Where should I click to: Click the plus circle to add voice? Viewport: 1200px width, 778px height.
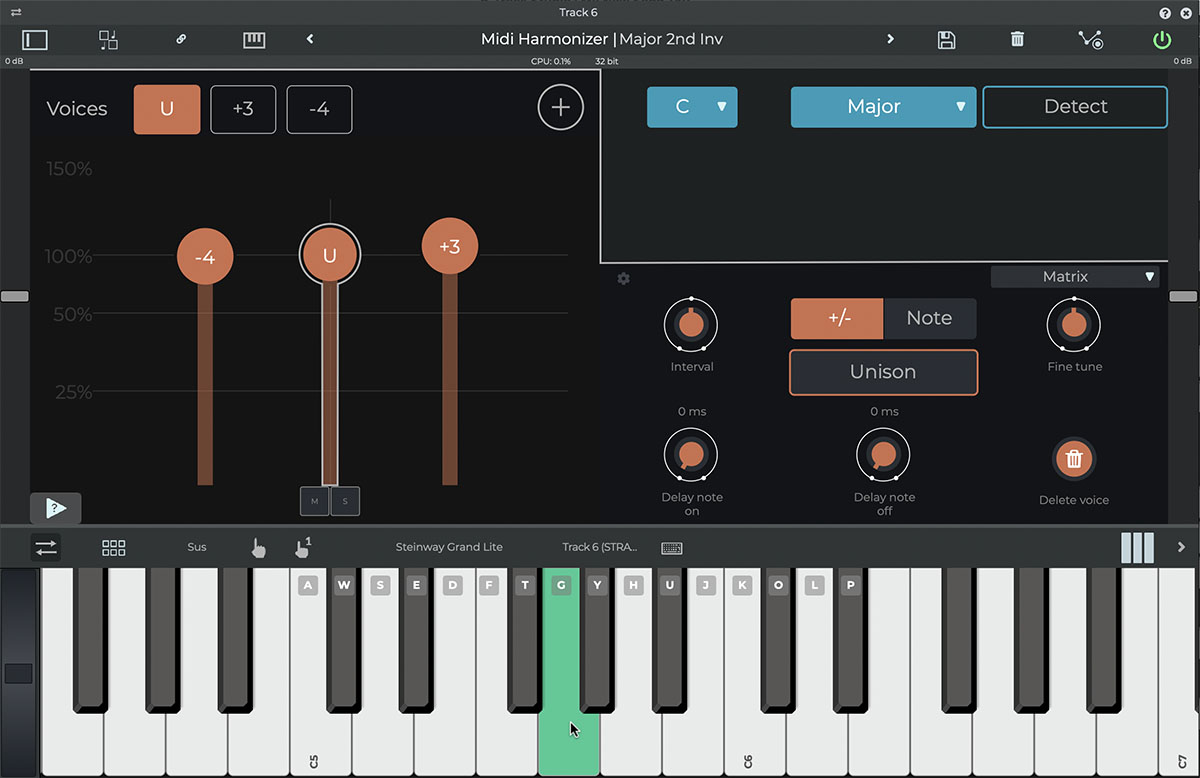(x=560, y=108)
